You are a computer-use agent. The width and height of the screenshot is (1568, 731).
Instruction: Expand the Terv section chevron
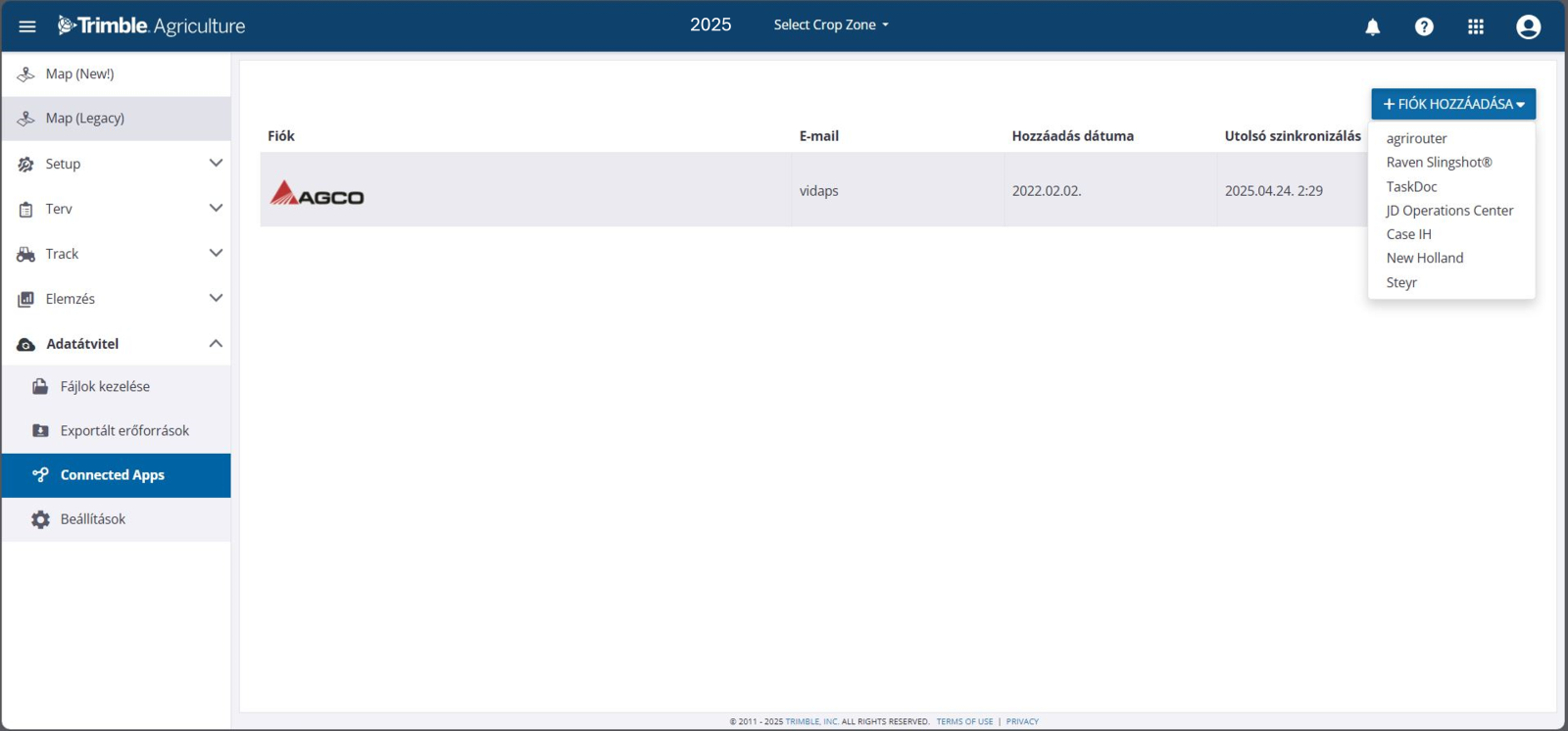coord(216,208)
